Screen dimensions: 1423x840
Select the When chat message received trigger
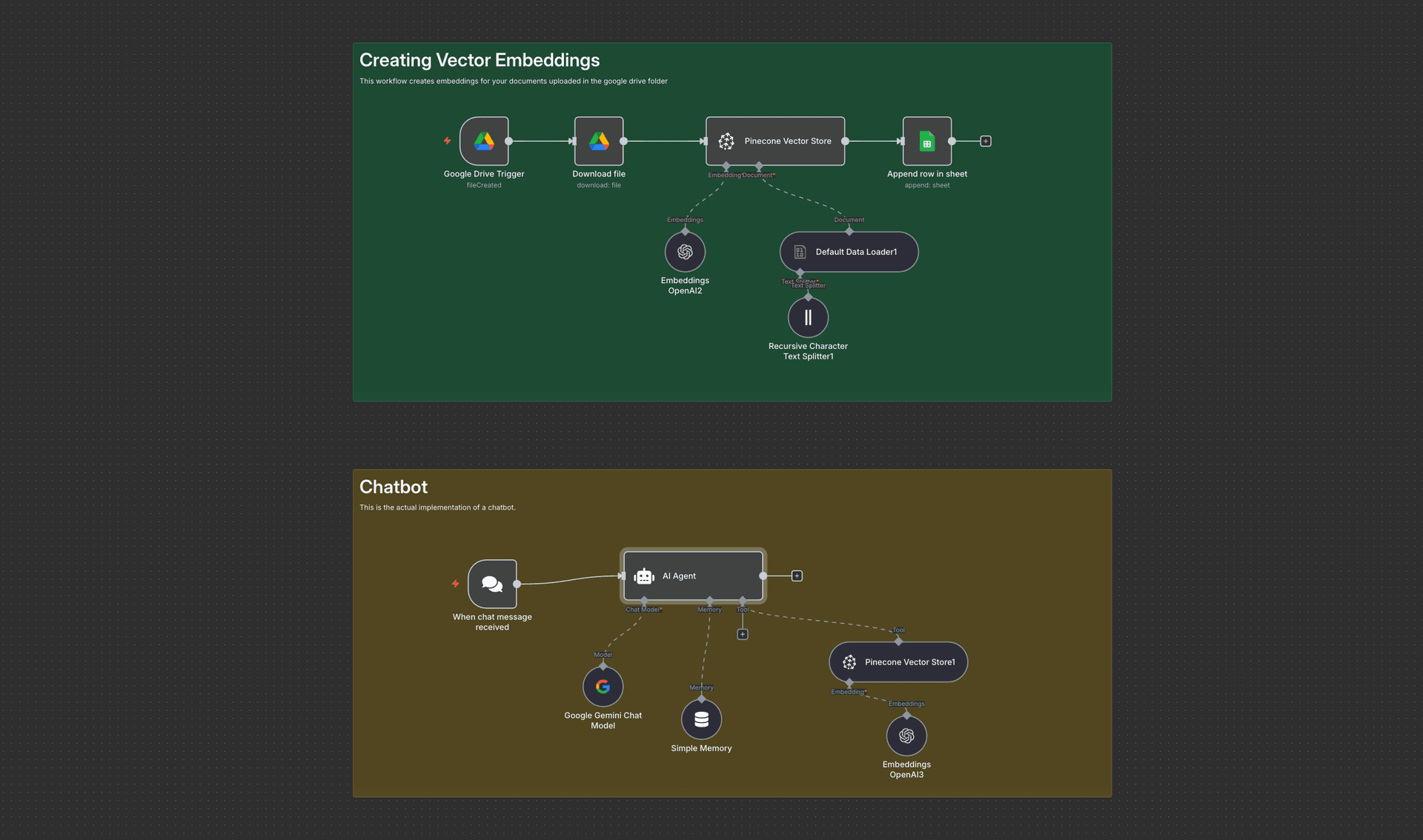click(492, 584)
